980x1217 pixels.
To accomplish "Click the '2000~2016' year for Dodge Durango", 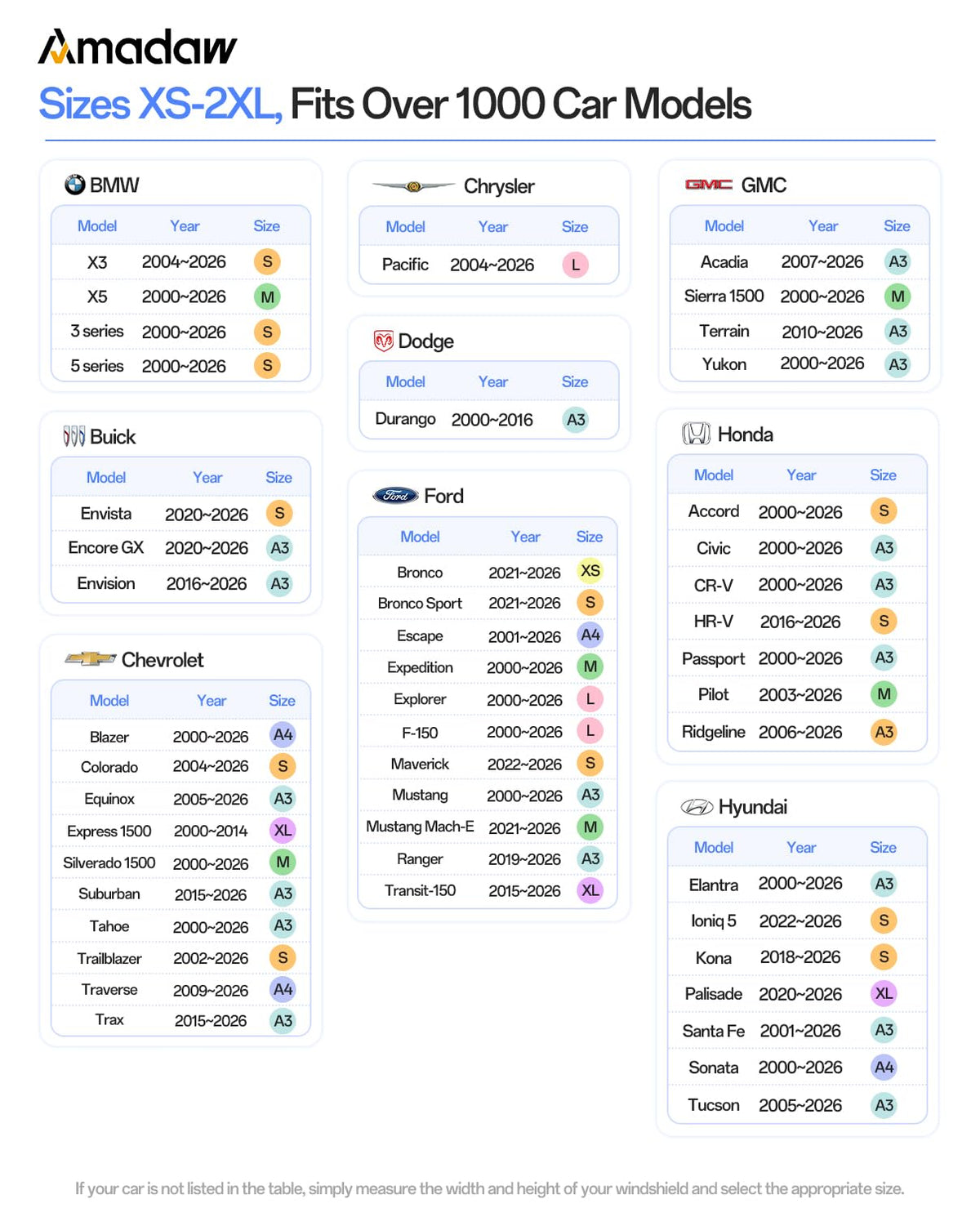I will point(492,420).
